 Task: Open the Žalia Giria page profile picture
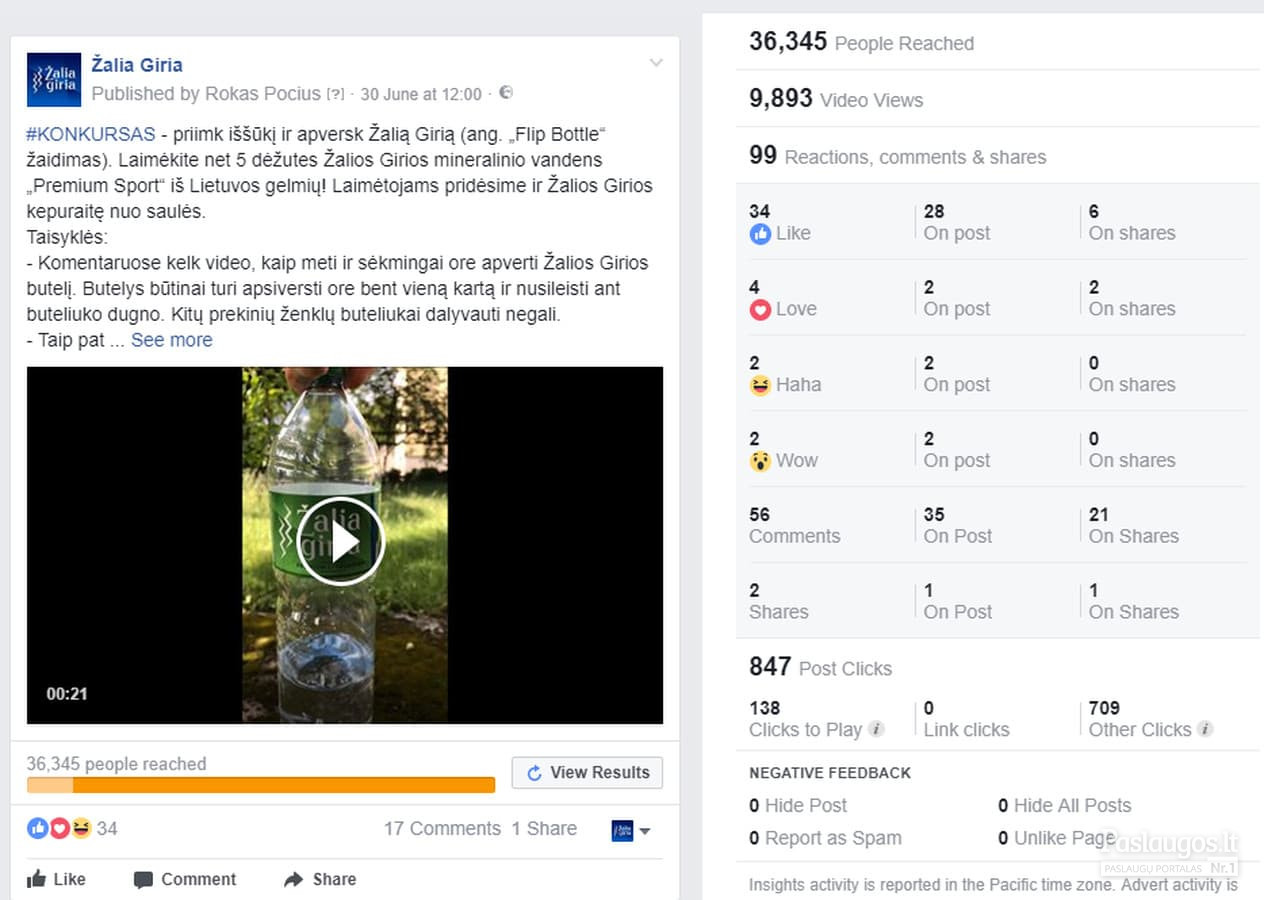54,80
